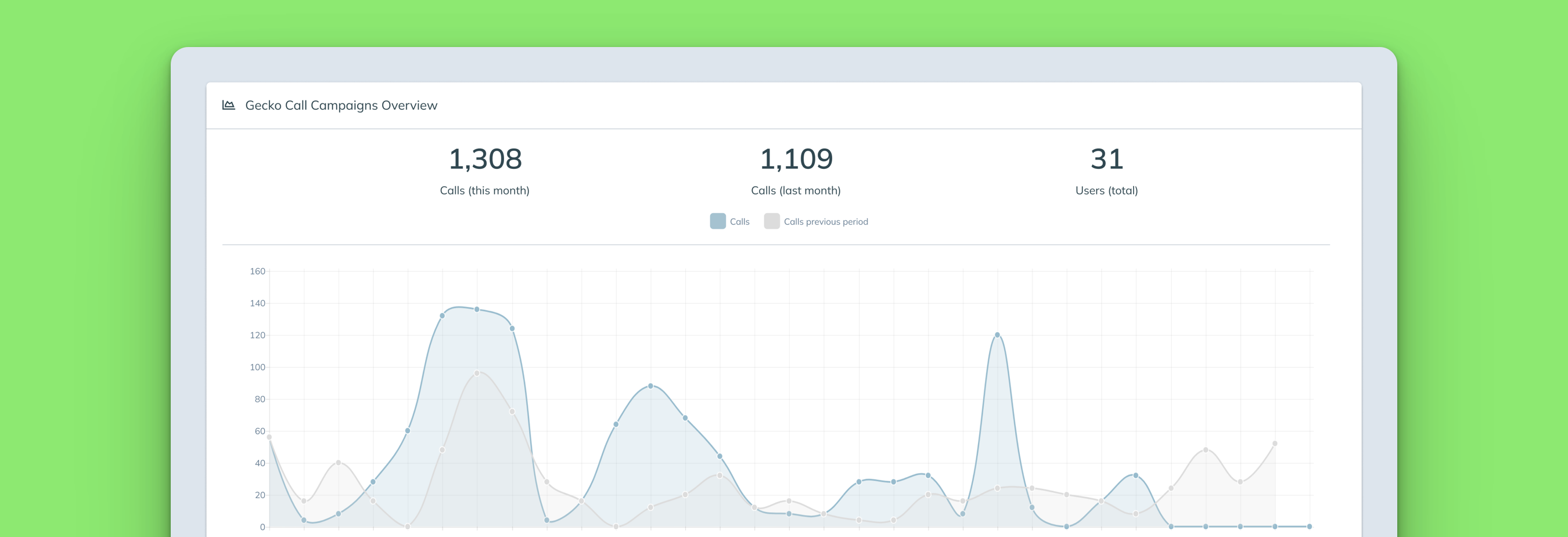Click the area chart icon beside the title

click(228, 105)
